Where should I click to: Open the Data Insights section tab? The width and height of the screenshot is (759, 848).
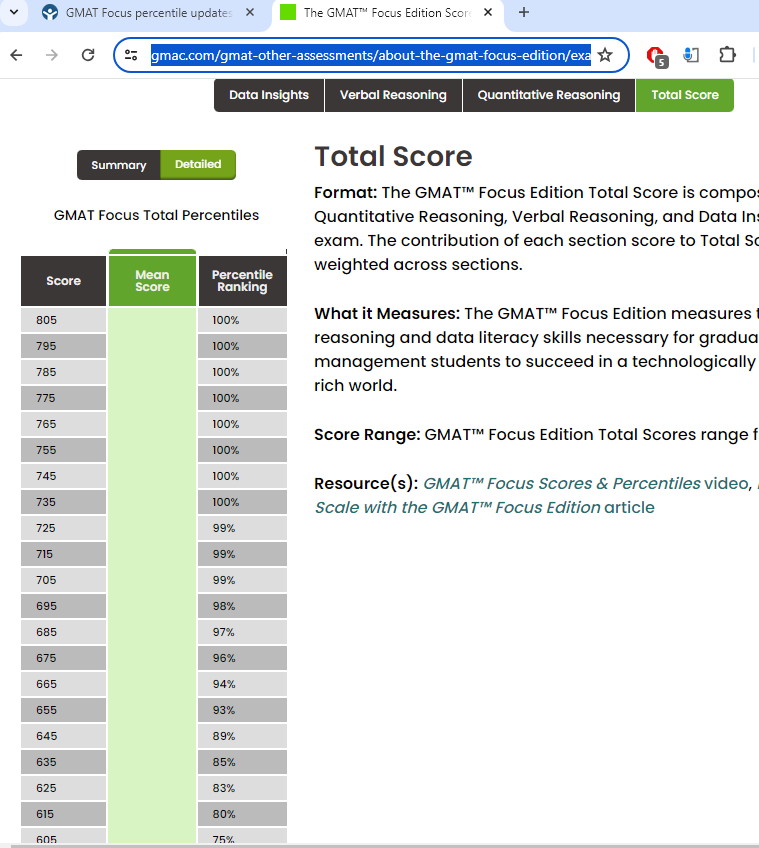pos(269,95)
